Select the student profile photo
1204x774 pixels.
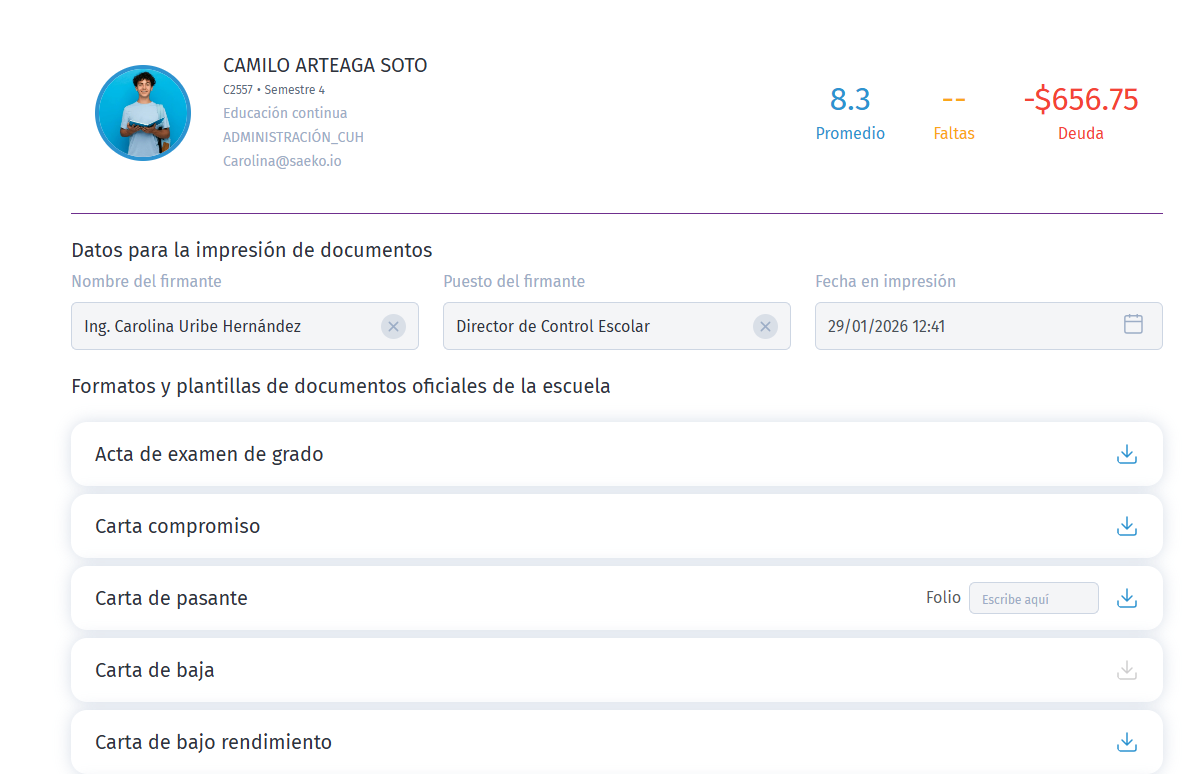tap(143, 112)
